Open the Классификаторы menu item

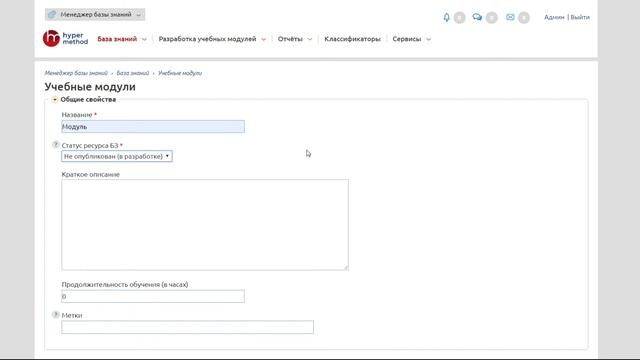[x=352, y=39]
